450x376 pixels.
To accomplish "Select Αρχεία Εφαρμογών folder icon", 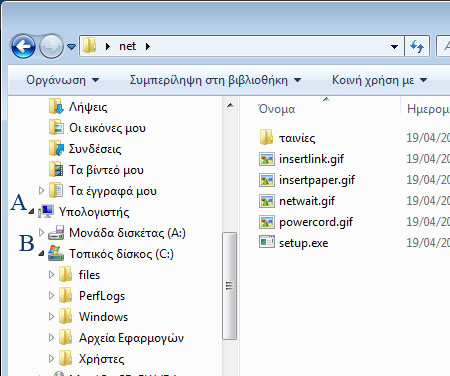I will [x=66, y=338].
